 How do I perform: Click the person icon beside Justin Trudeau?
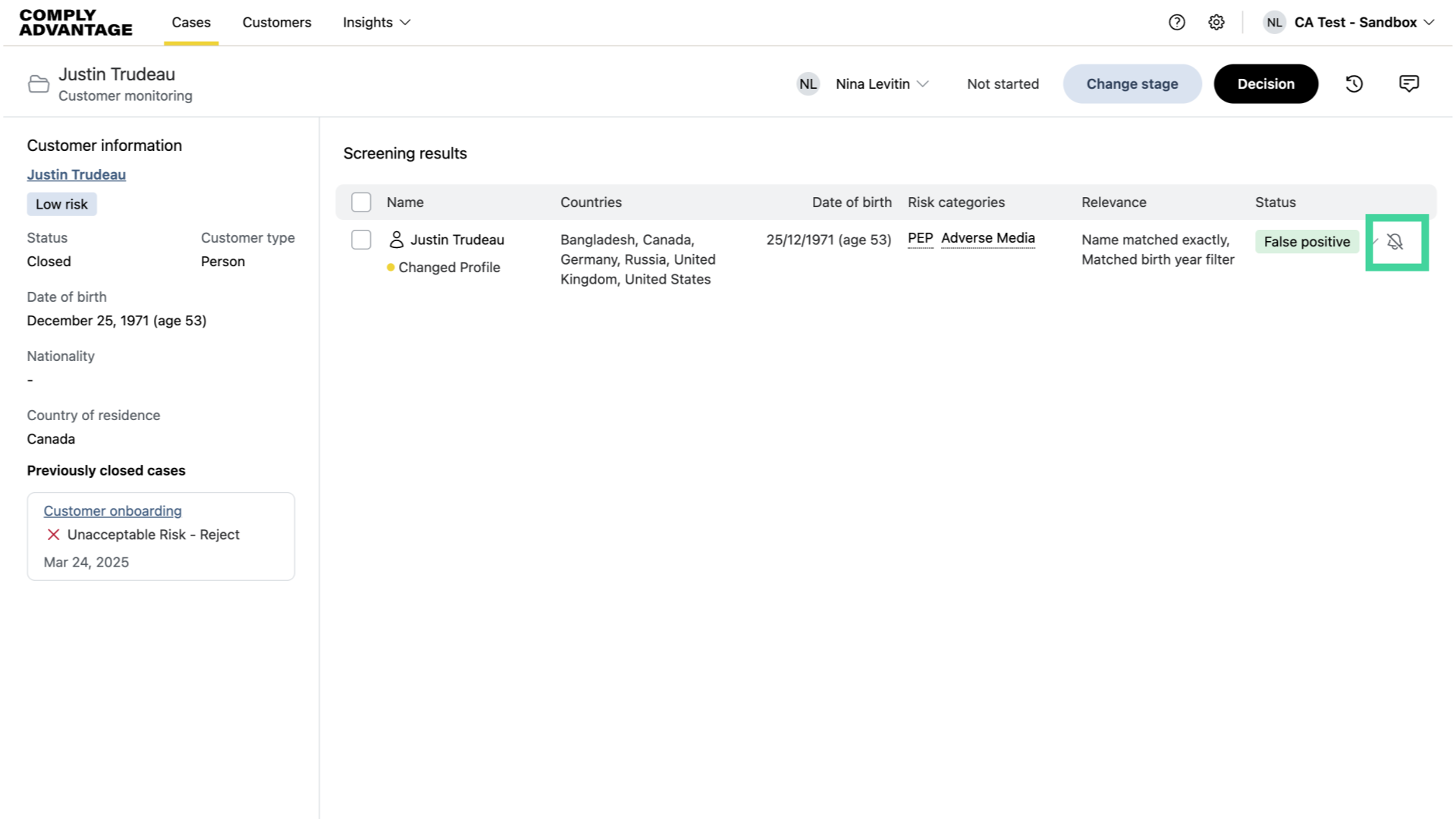396,240
